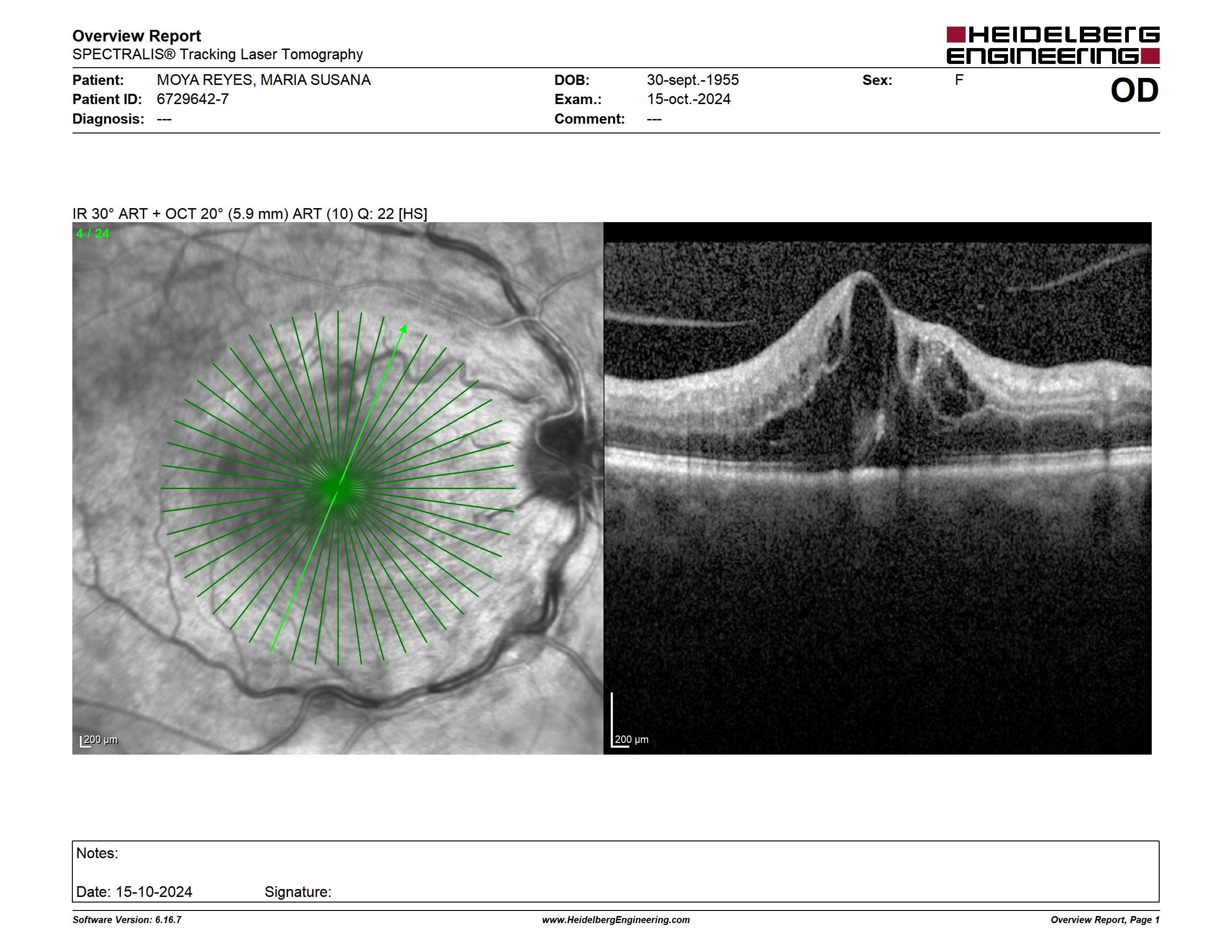Open the www.HeidelbergEngineering.com link

(x=616, y=920)
